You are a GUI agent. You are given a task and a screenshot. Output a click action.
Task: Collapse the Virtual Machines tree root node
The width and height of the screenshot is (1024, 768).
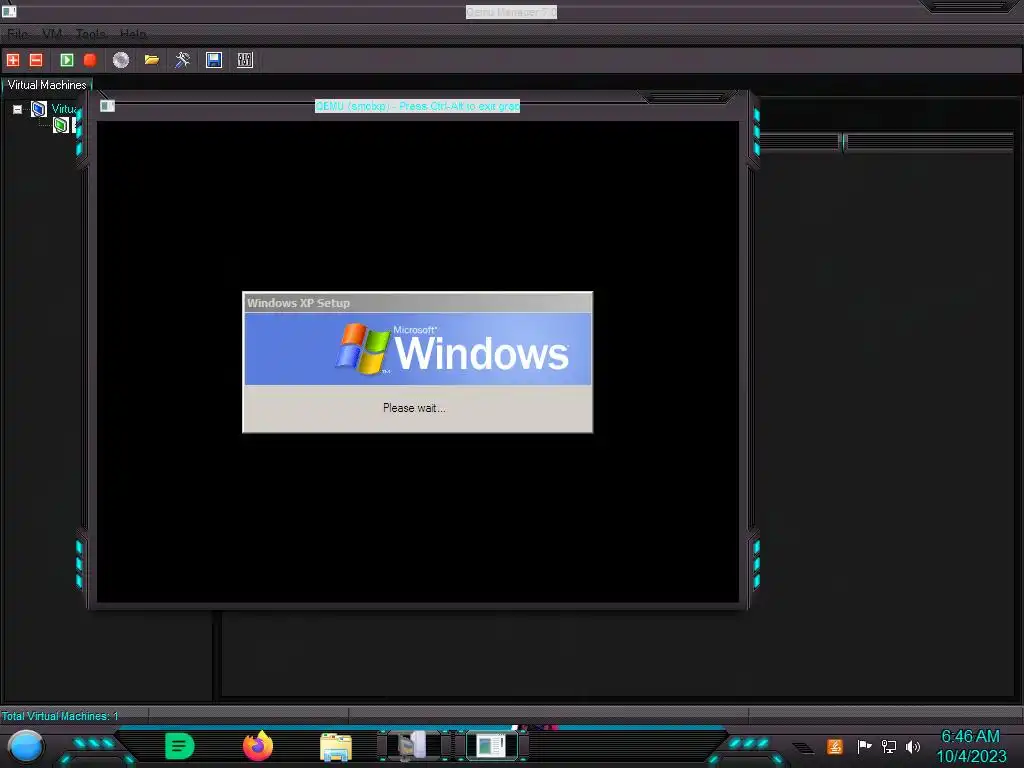click(x=18, y=109)
